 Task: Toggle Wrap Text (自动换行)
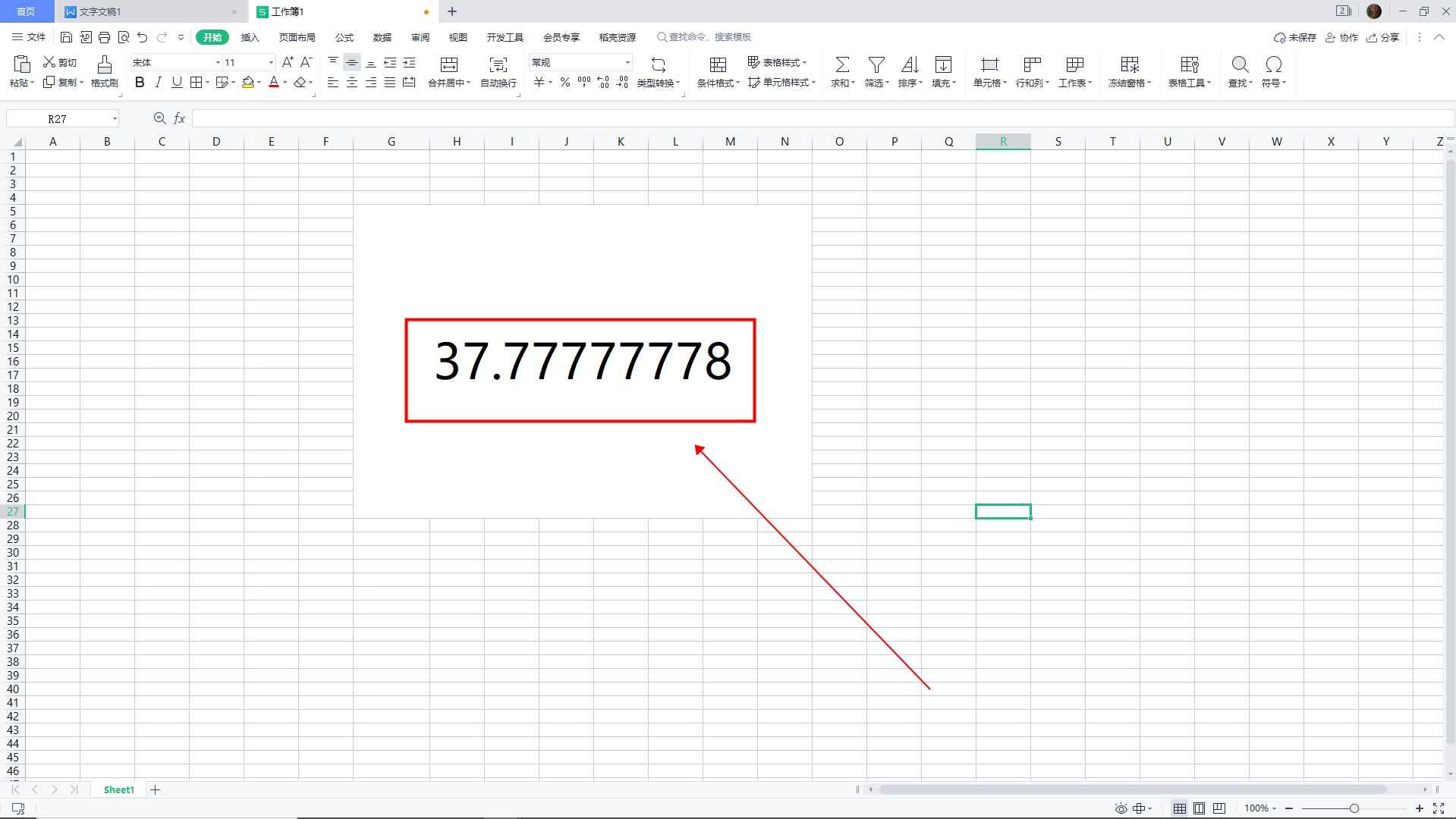(498, 64)
